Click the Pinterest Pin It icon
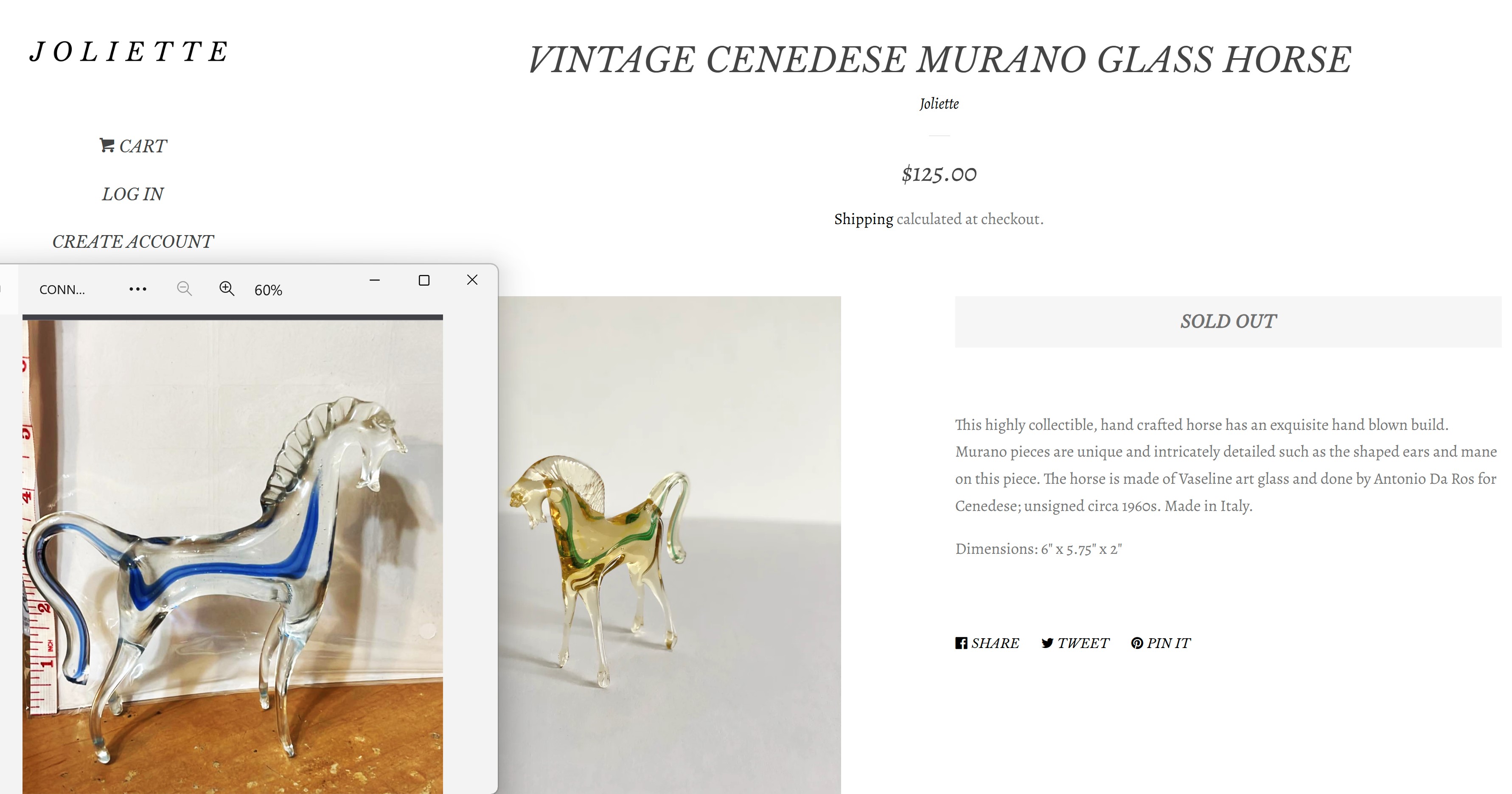 (x=1137, y=643)
